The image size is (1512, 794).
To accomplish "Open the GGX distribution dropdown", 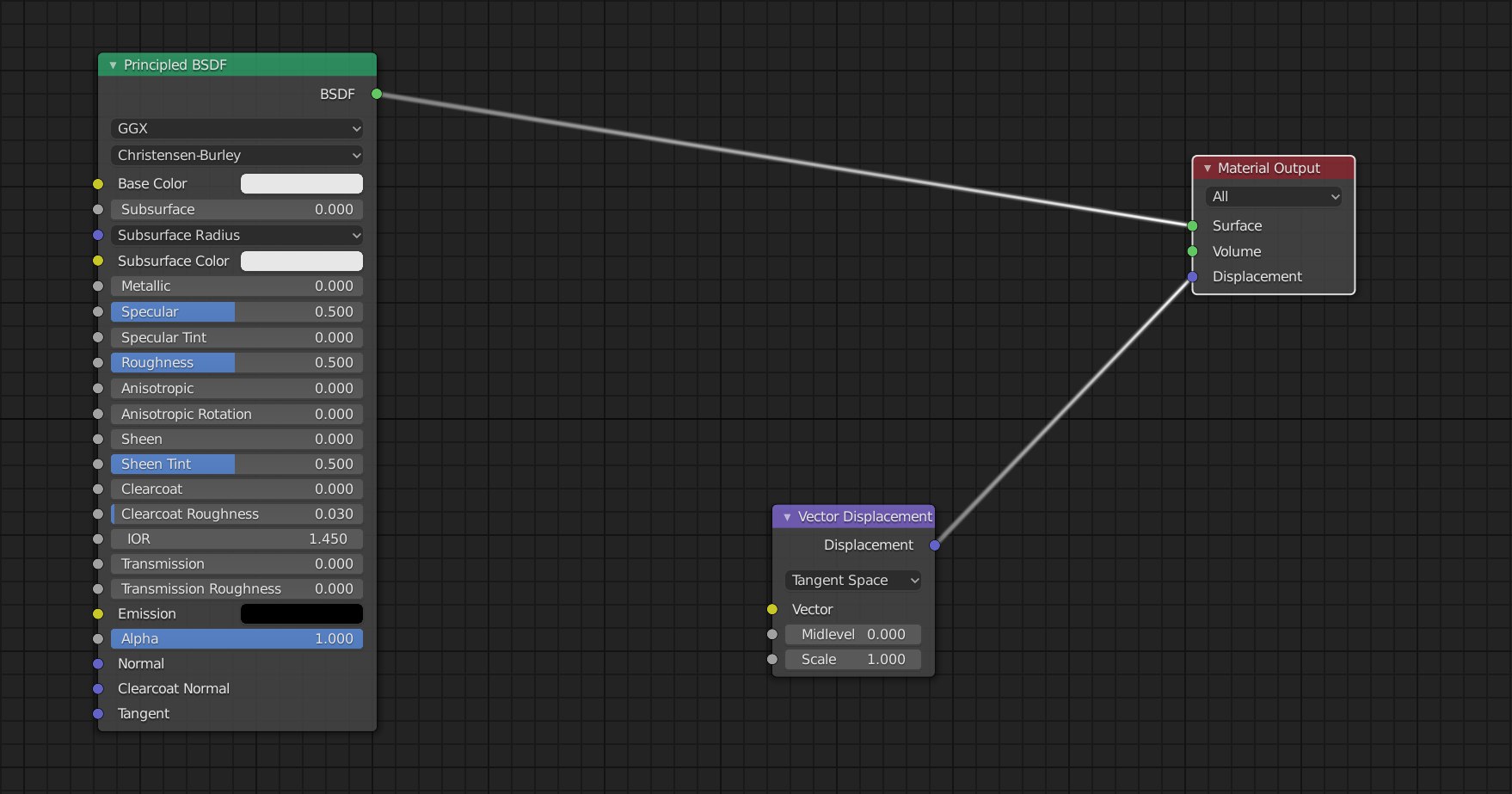I will point(237,128).
